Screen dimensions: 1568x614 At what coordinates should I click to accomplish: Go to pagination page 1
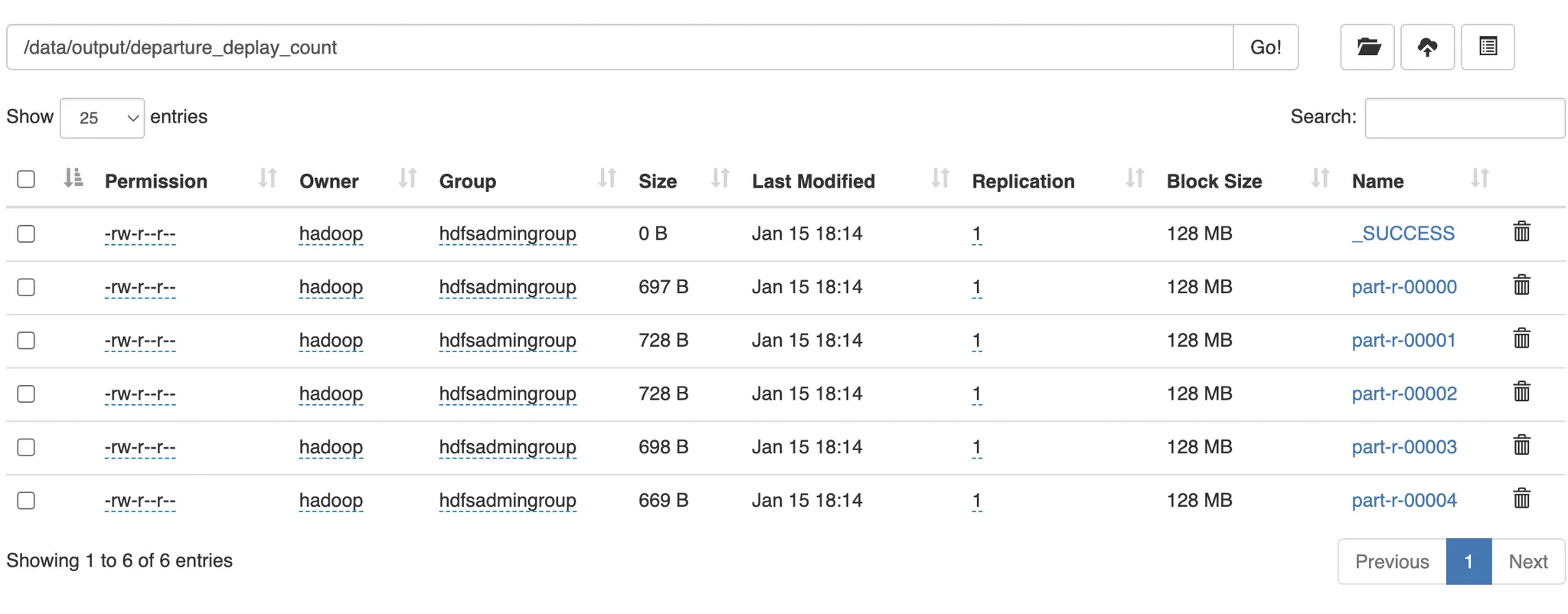click(1468, 562)
